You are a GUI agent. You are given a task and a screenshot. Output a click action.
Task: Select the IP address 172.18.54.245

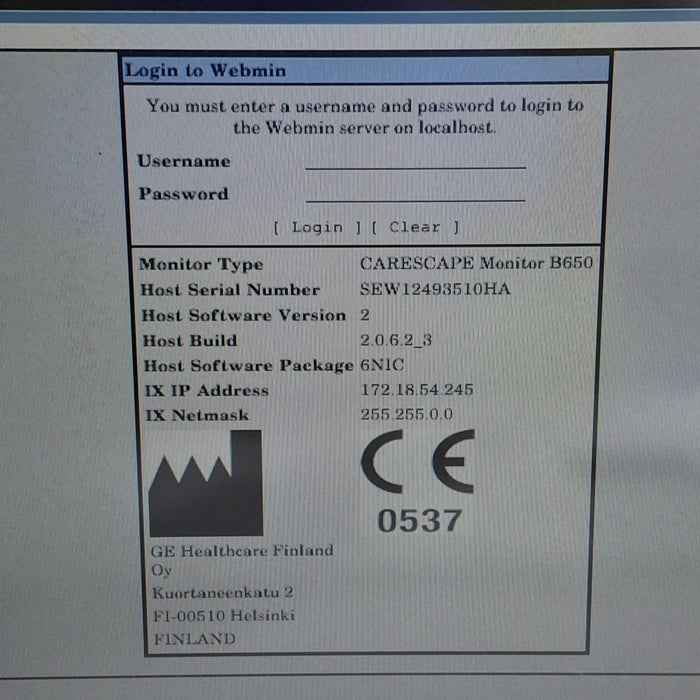[x=417, y=390]
